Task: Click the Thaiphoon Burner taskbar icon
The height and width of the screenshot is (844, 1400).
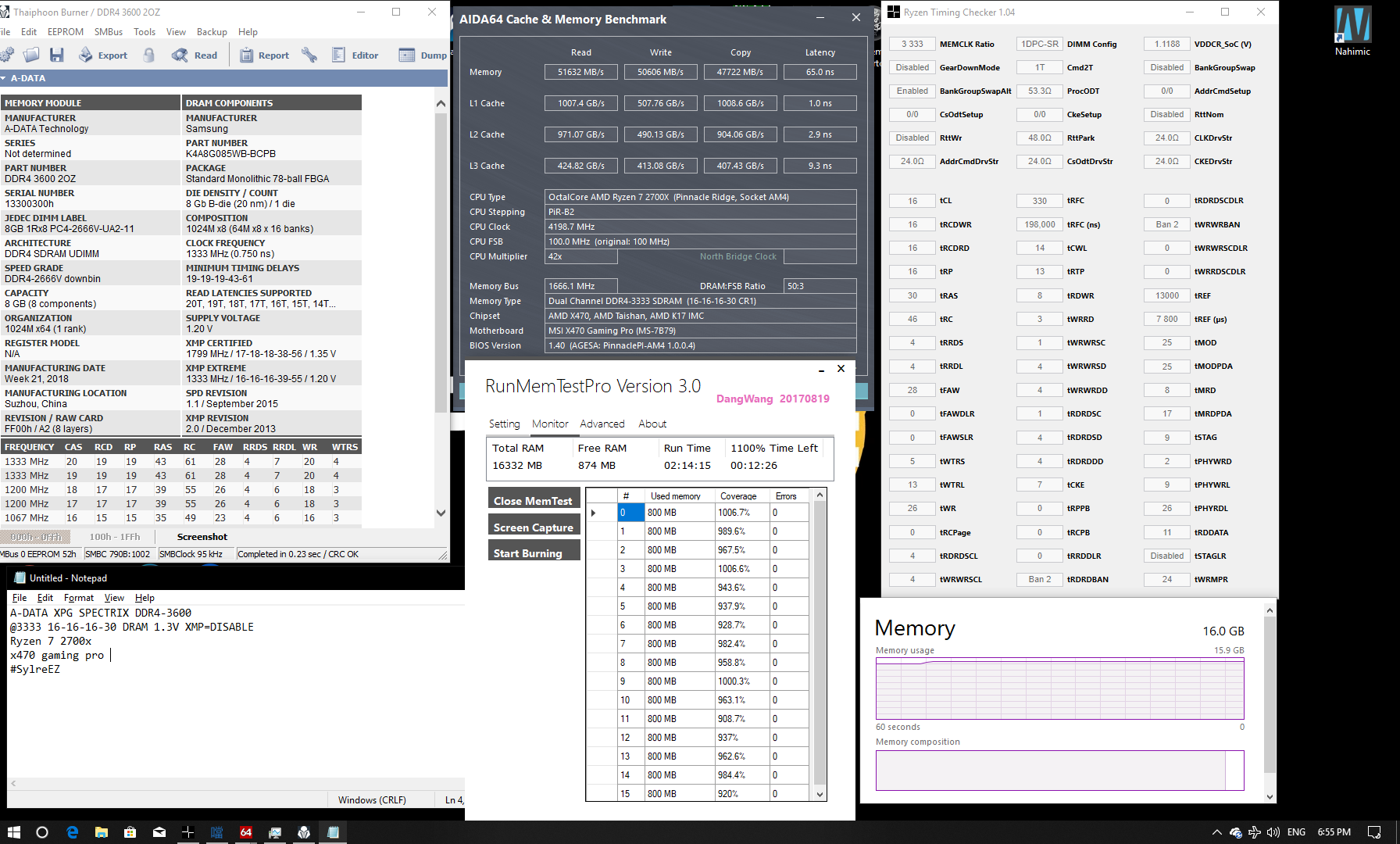Action: pyautogui.click(x=304, y=832)
